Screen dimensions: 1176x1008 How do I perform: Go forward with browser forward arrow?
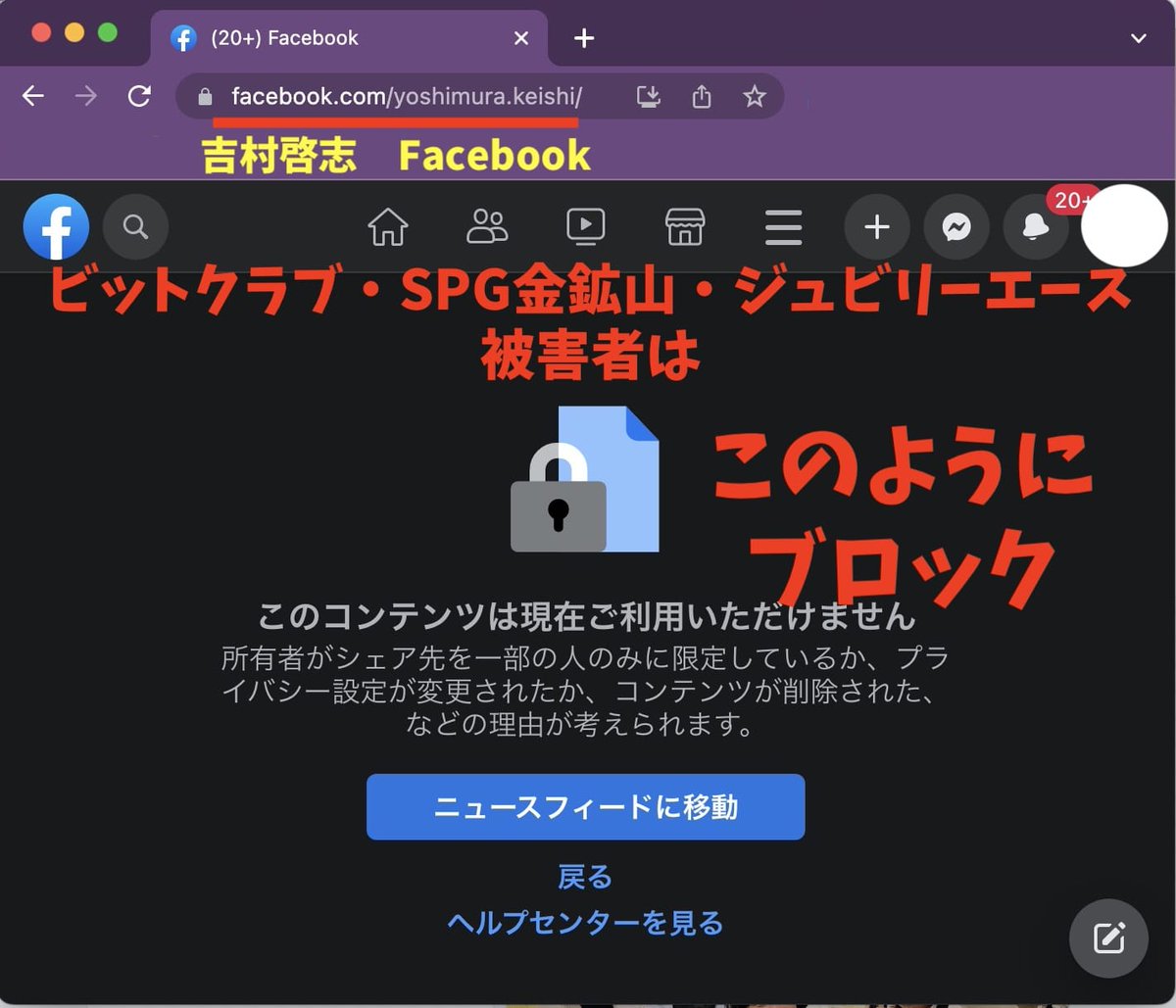tap(86, 96)
